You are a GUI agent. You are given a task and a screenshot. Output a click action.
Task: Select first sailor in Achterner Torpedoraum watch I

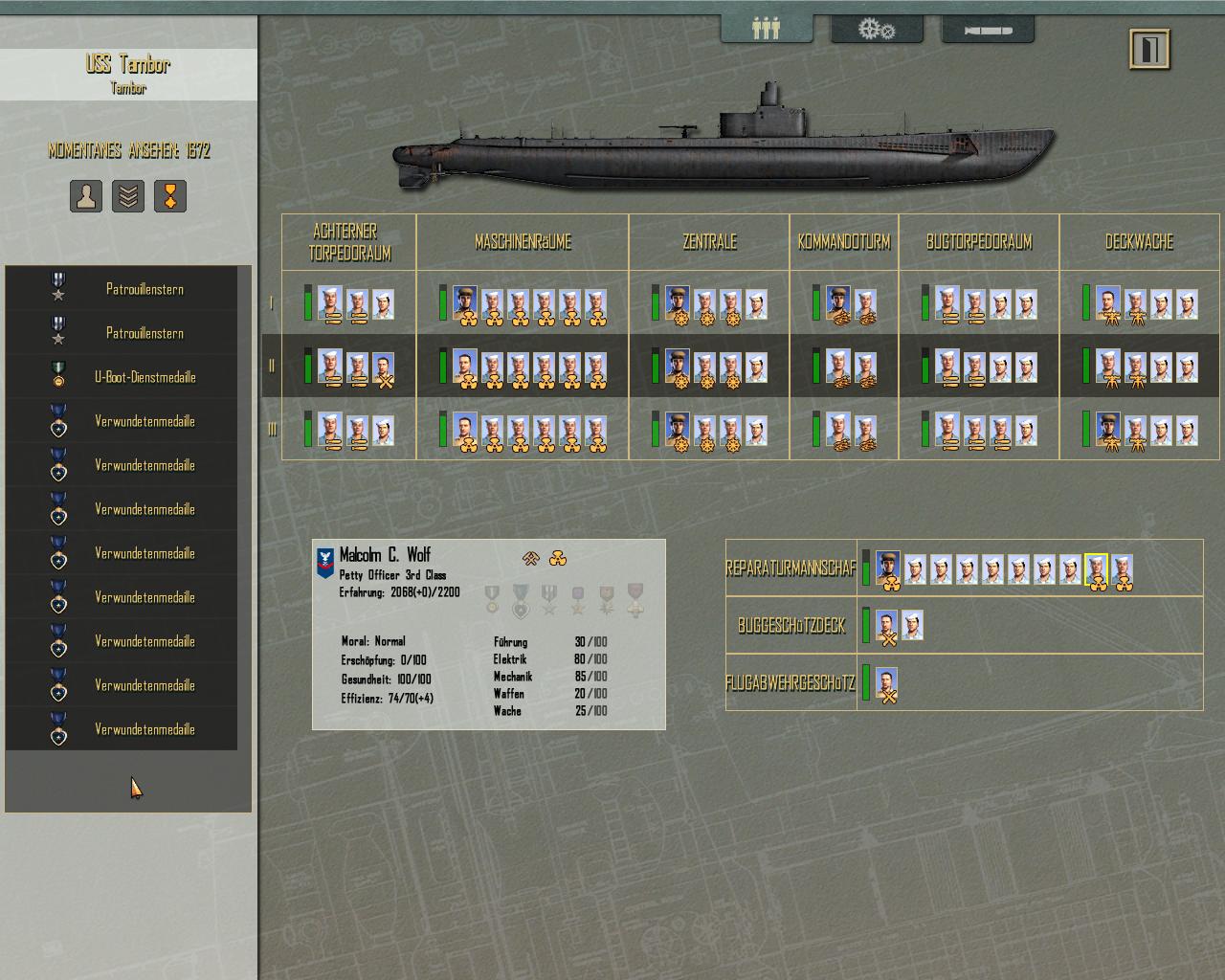pyautogui.click(x=330, y=304)
